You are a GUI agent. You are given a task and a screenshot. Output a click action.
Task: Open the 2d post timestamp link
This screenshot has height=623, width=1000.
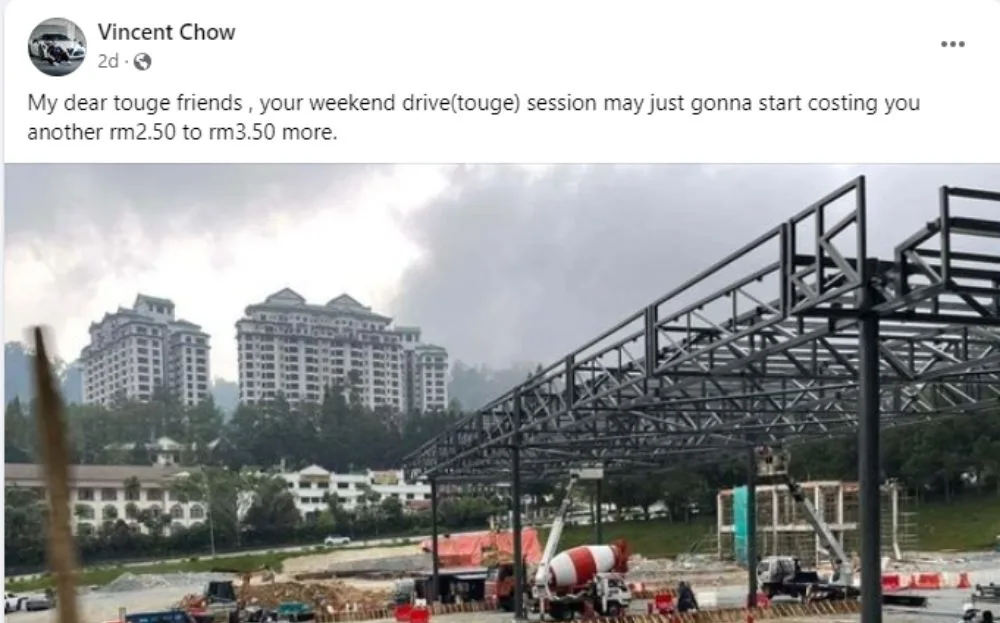pos(108,61)
